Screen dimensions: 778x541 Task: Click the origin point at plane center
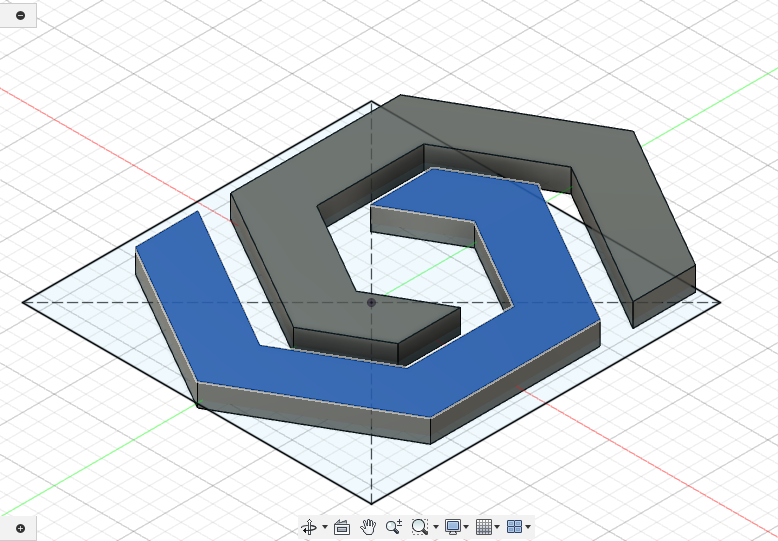(372, 302)
